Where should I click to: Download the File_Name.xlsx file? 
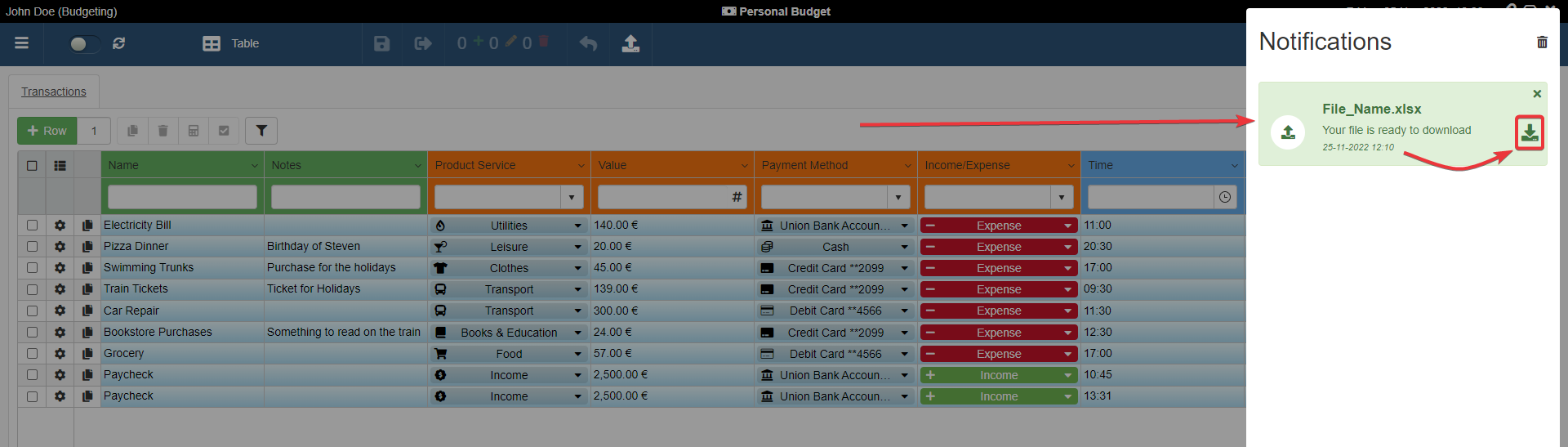(x=1529, y=132)
